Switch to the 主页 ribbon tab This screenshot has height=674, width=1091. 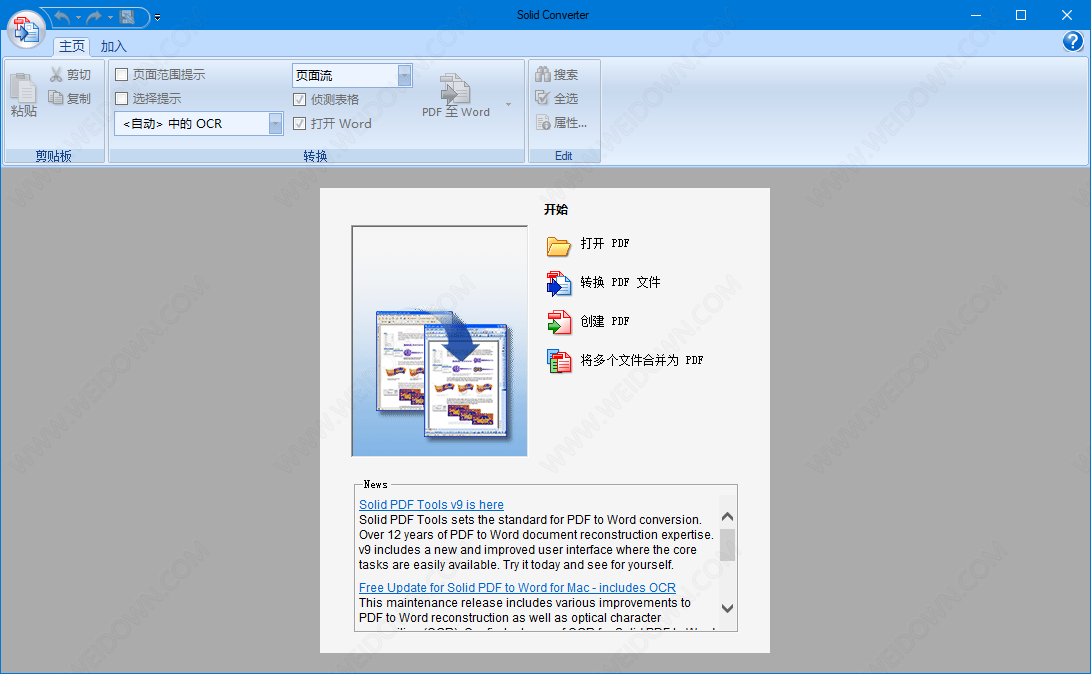click(x=72, y=46)
